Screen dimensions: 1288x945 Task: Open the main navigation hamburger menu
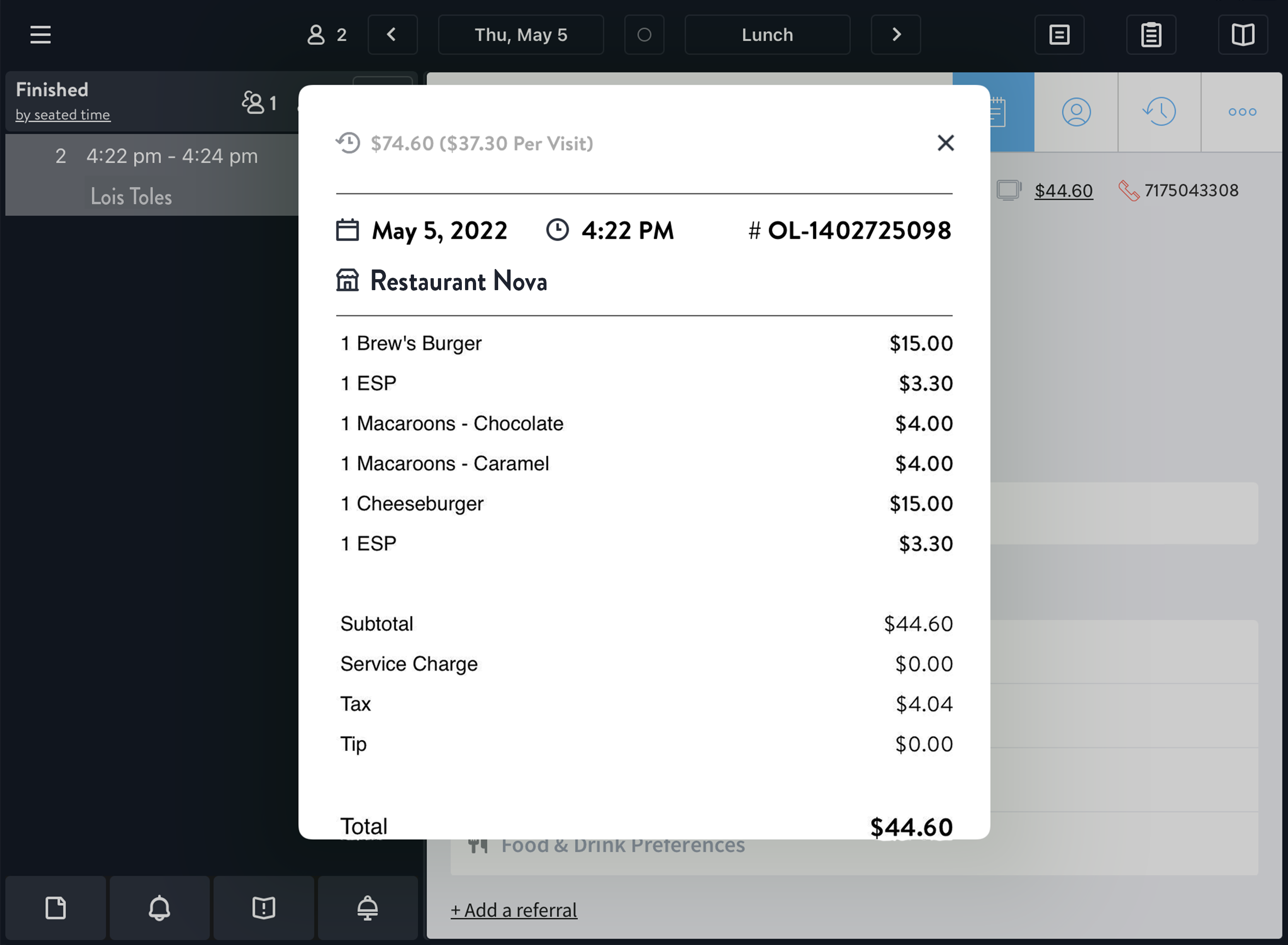click(40, 35)
